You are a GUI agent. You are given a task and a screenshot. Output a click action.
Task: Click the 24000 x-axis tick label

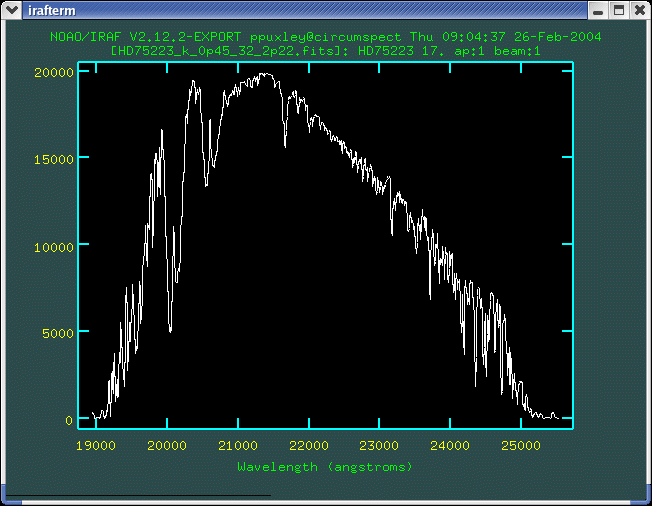(450, 446)
